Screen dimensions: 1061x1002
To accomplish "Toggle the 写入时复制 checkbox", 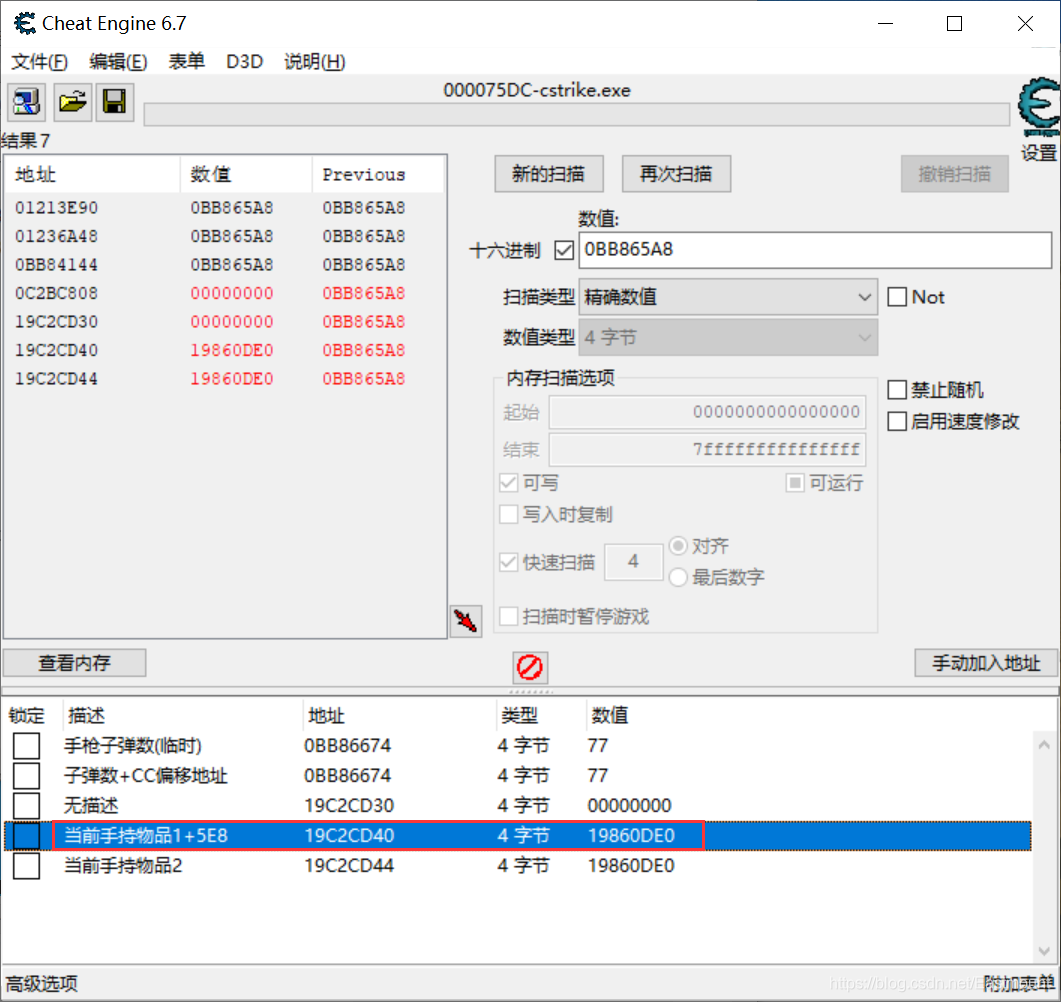I will (x=508, y=514).
